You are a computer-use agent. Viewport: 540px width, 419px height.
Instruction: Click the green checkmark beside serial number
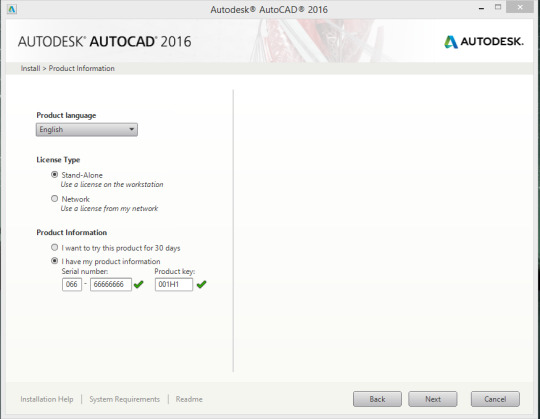pyautogui.click(x=138, y=284)
